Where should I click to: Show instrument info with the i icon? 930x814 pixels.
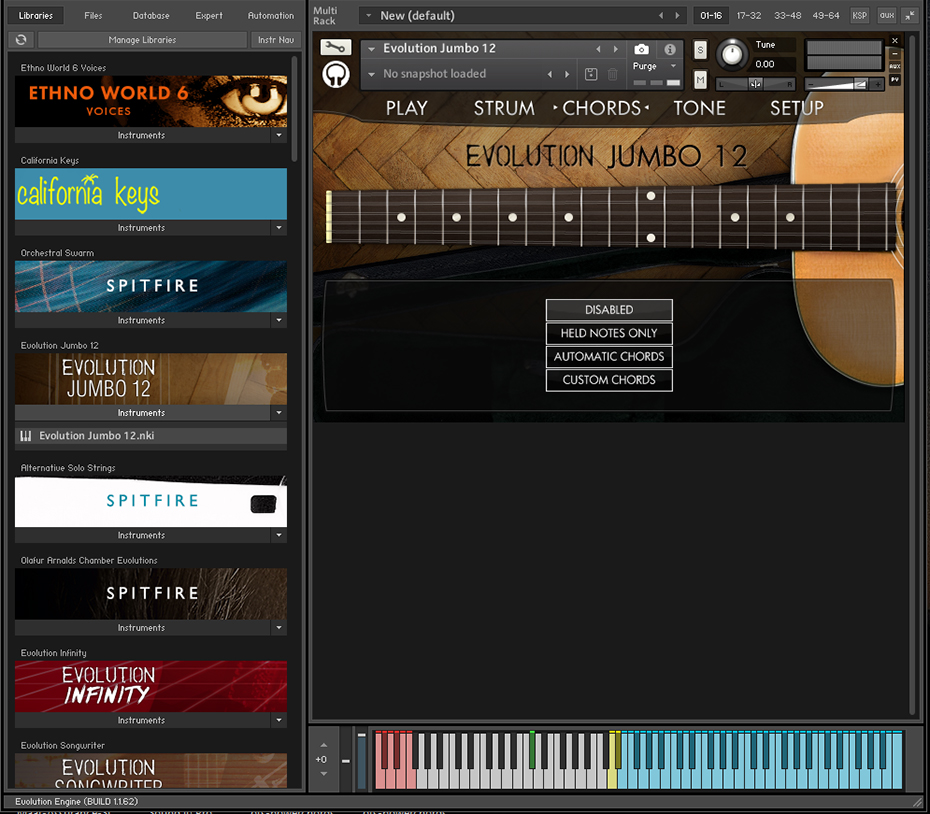tap(670, 49)
